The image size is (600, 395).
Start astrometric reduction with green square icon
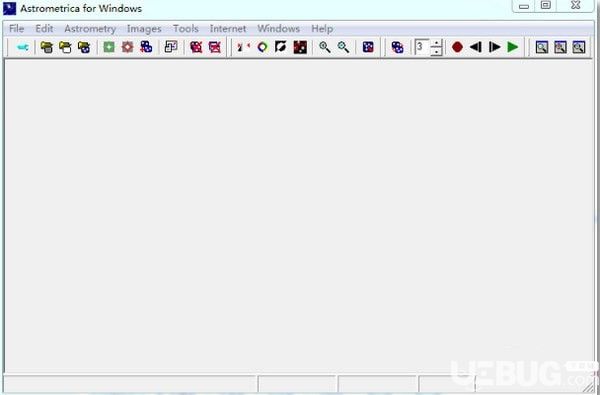click(x=109, y=47)
